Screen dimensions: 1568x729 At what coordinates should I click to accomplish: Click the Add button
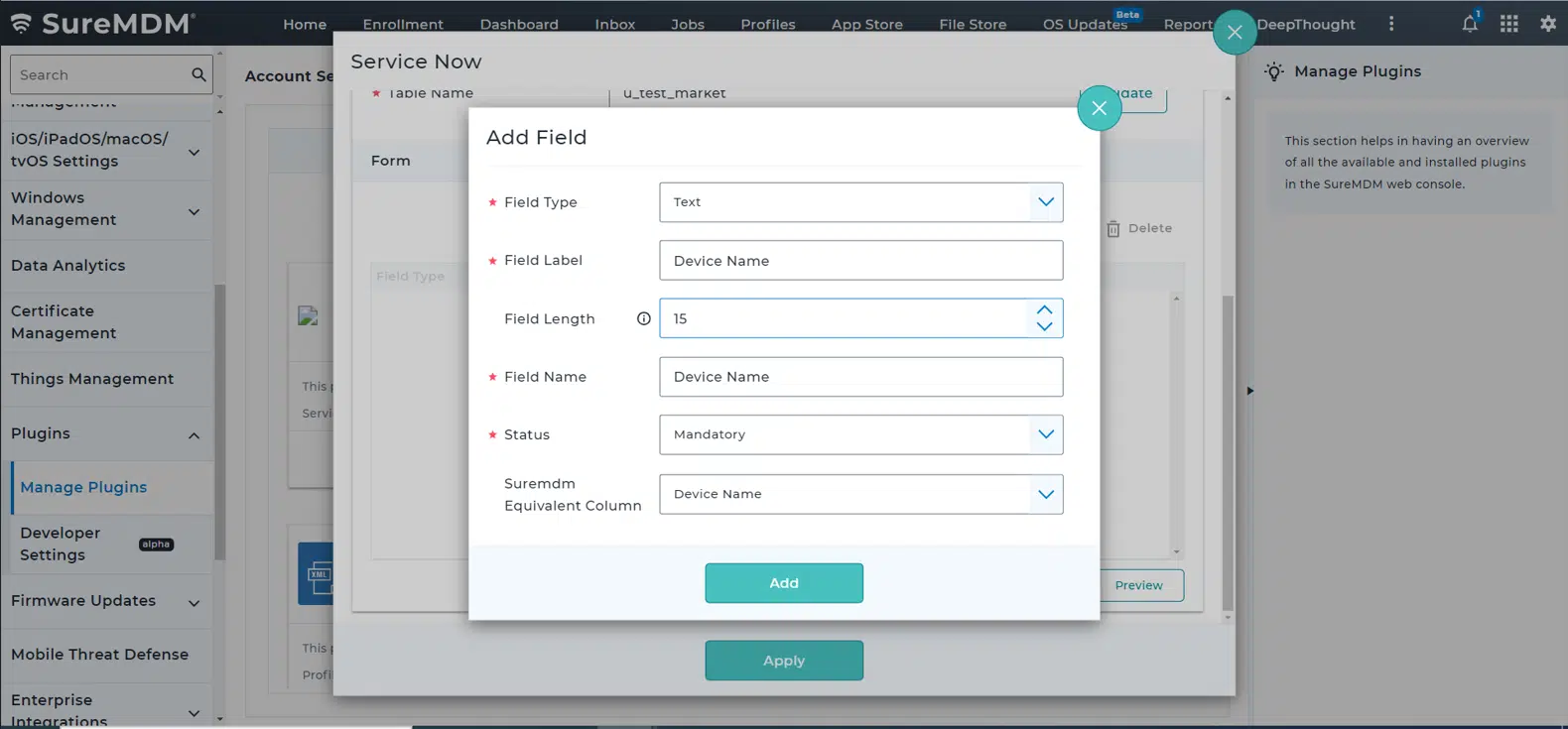pos(784,583)
